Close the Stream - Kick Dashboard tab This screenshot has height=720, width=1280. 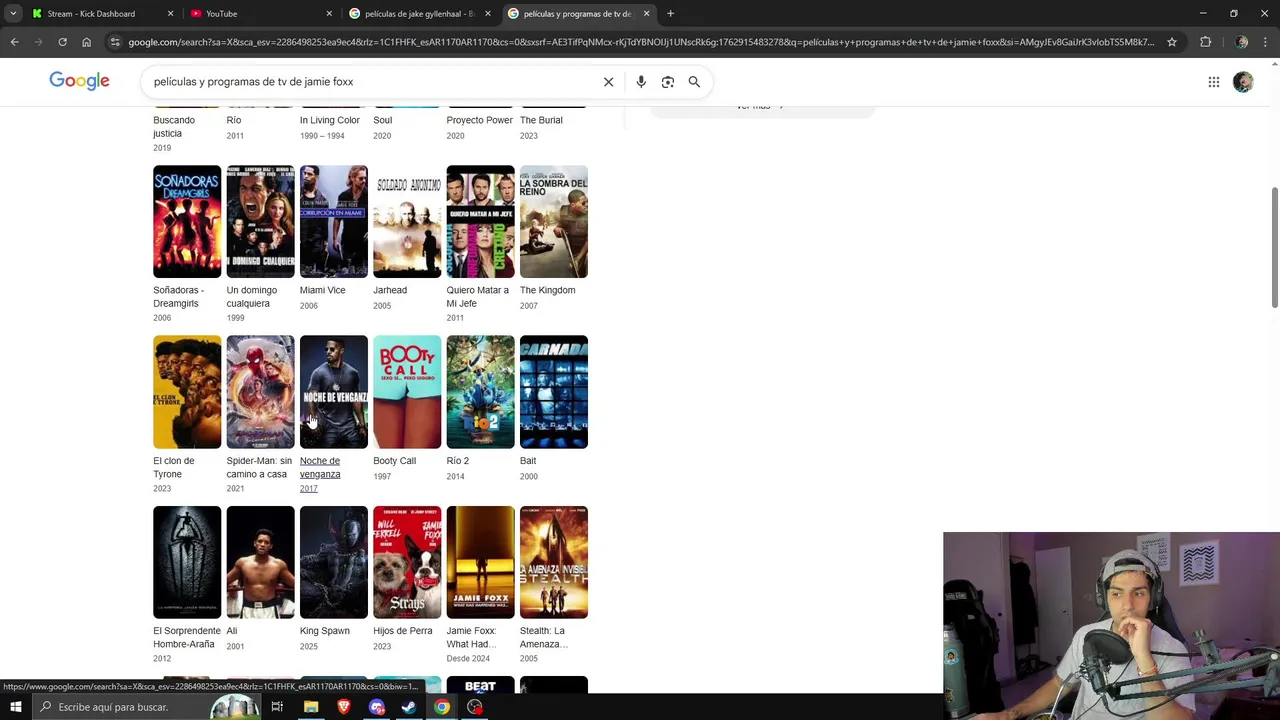170,14
